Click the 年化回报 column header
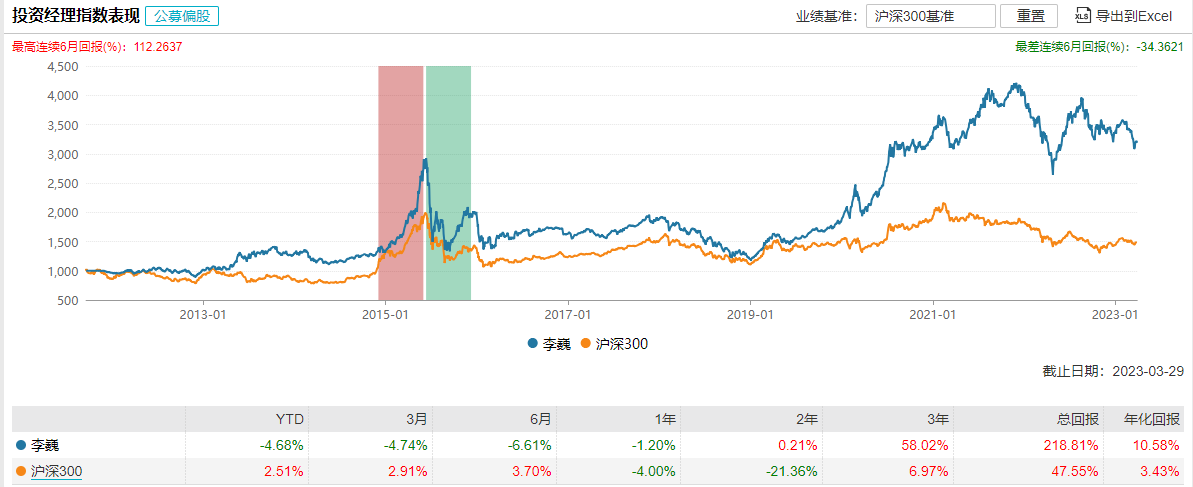 [x=1152, y=419]
